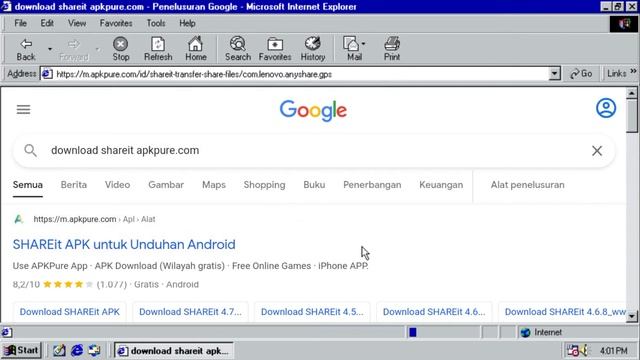Click the star rating 8,2/10 text
640x360 pixels.
pyautogui.click(x=26, y=284)
